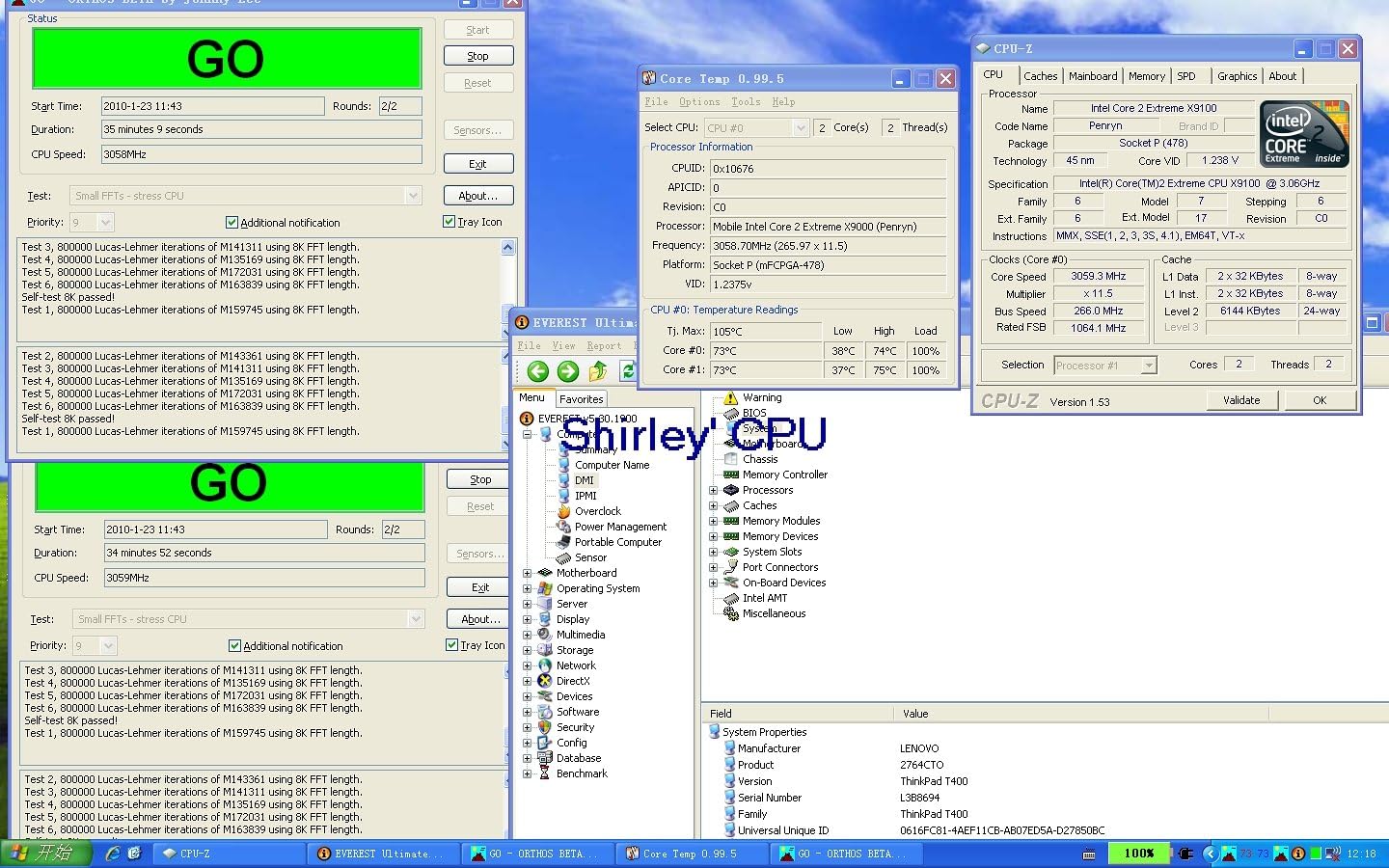Click the Refresh icon in EVEREST toolbar
This screenshot has width=1389, height=868.
click(627, 370)
